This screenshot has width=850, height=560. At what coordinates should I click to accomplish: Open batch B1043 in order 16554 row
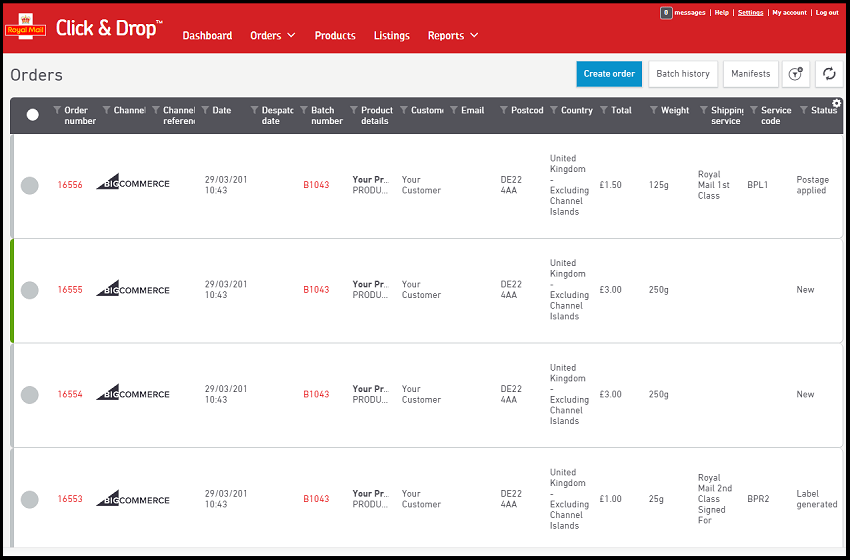pos(316,394)
